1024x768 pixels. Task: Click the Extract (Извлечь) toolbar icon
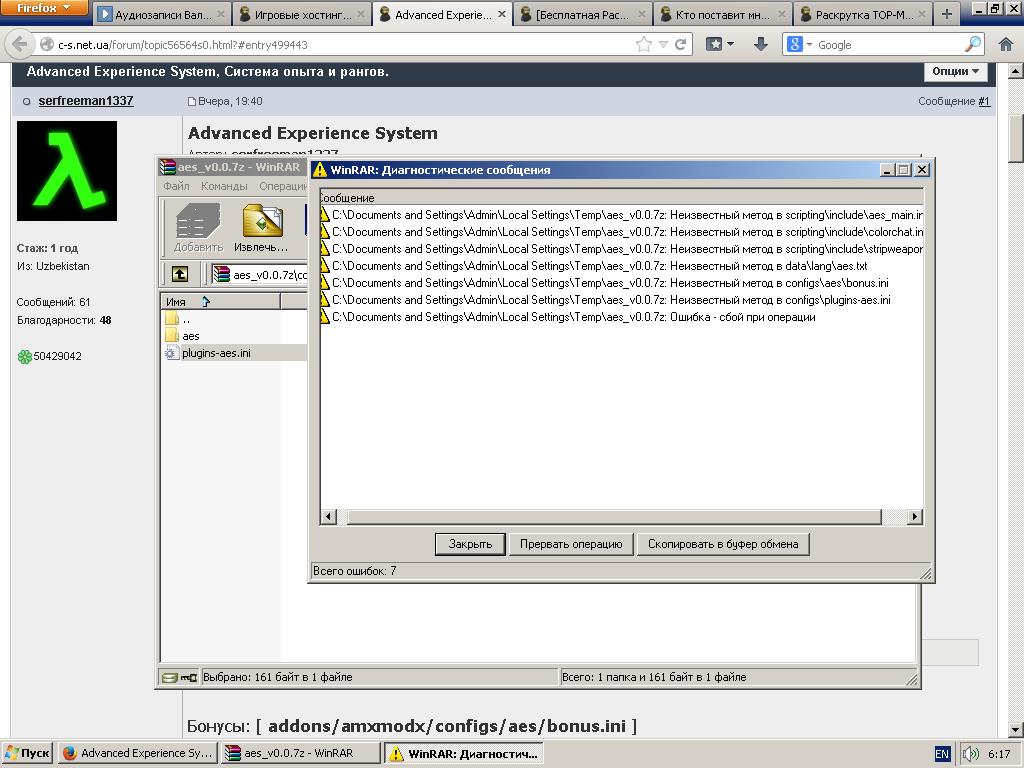[x=261, y=227]
